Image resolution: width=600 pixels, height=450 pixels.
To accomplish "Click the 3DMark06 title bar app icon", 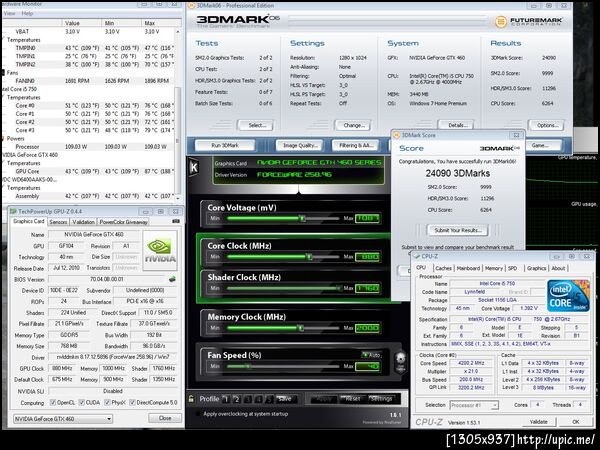I will 191,5.
